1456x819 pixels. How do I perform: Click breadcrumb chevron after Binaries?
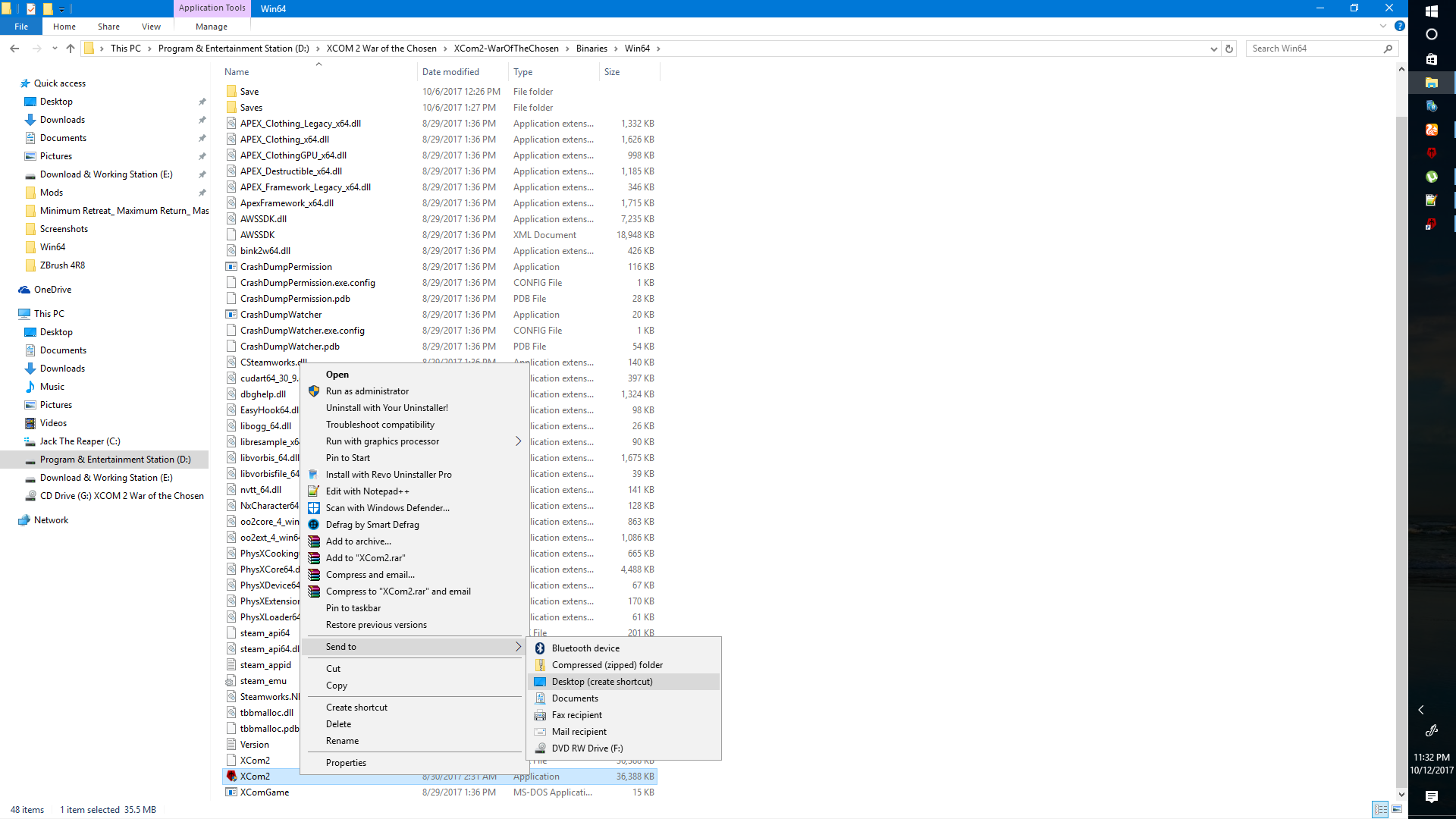tap(616, 49)
